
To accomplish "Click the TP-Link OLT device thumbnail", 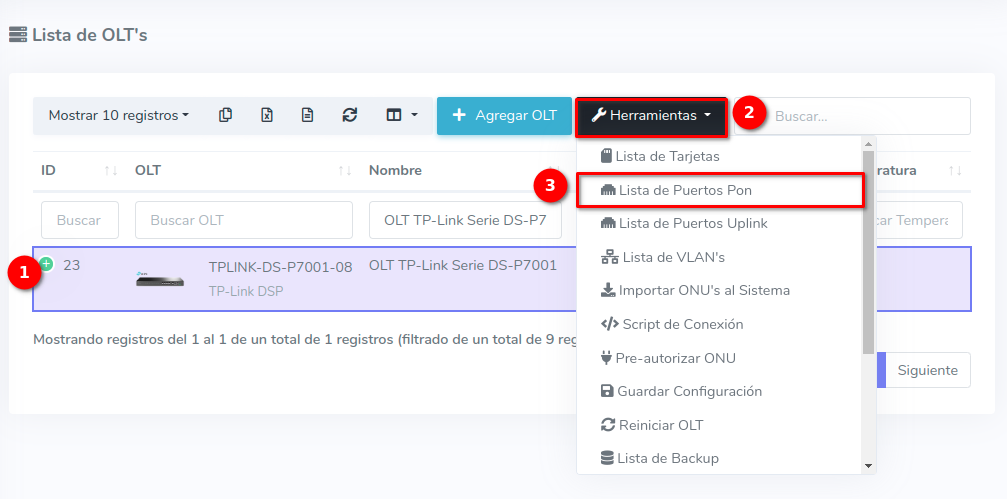I will [x=160, y=279].
